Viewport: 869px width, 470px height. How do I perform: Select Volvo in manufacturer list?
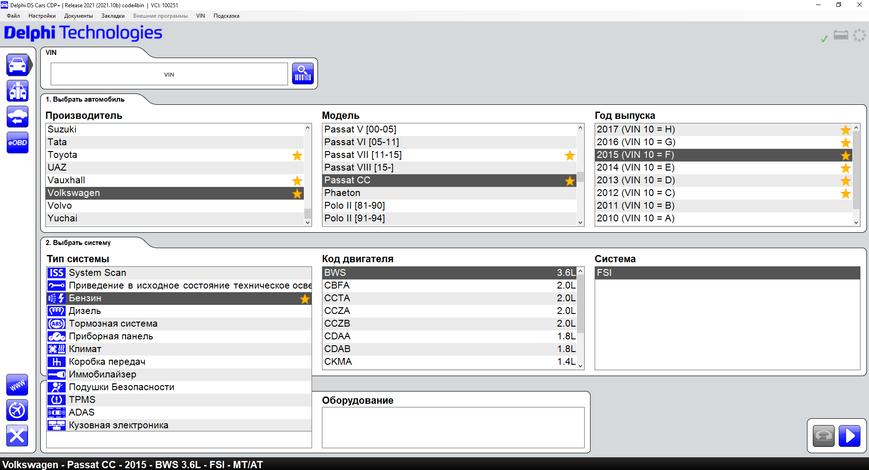point(175,206)
